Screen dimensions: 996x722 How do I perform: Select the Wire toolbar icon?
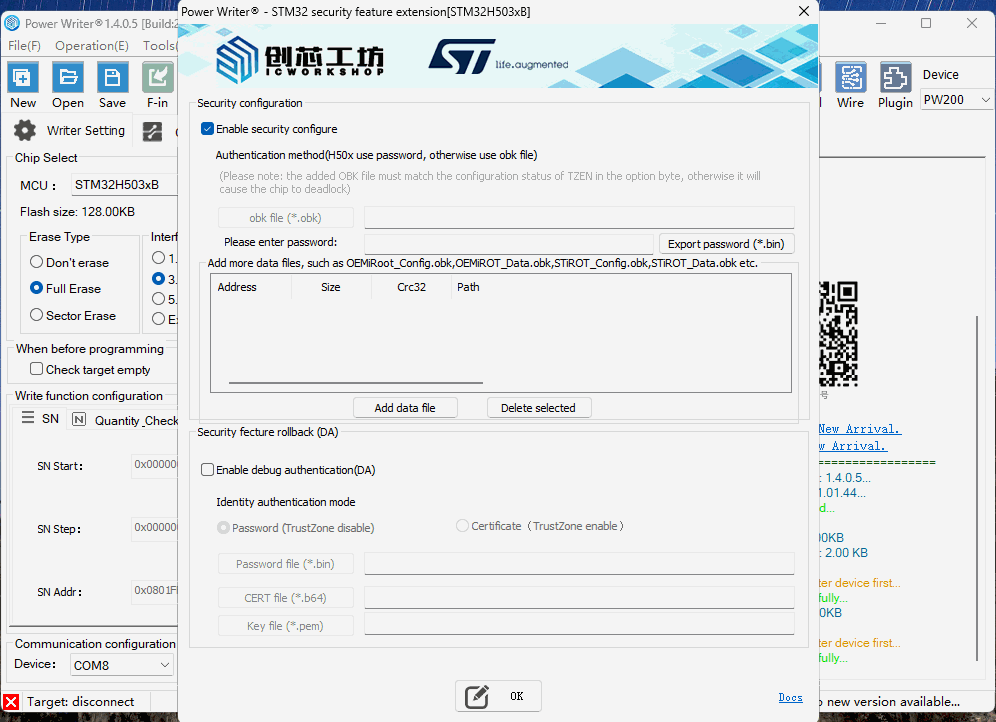coord(850,78)
